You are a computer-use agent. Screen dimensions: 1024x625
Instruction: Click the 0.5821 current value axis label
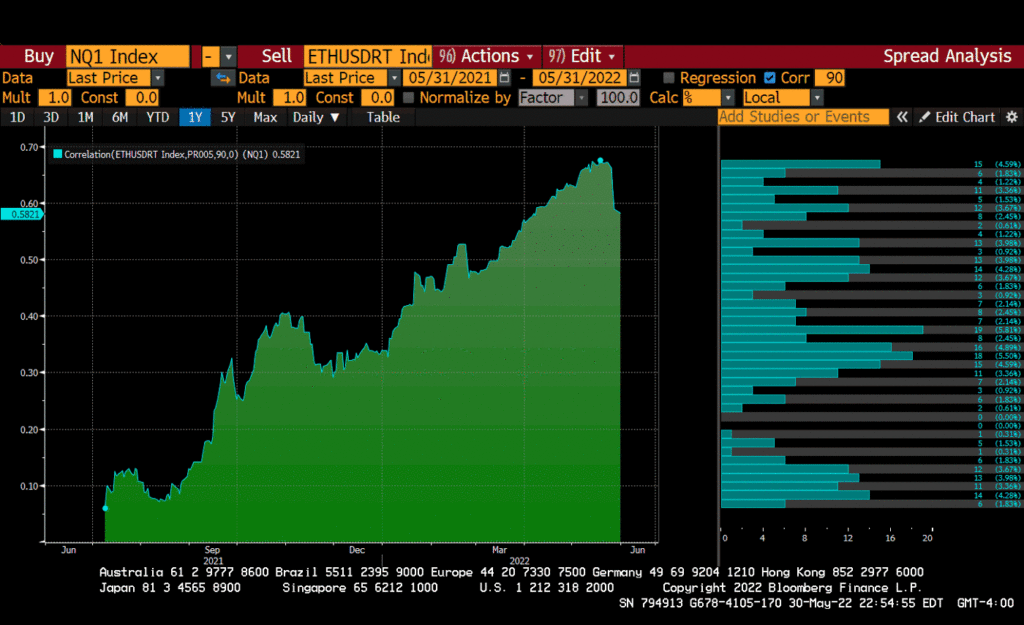tap(22, 214)
